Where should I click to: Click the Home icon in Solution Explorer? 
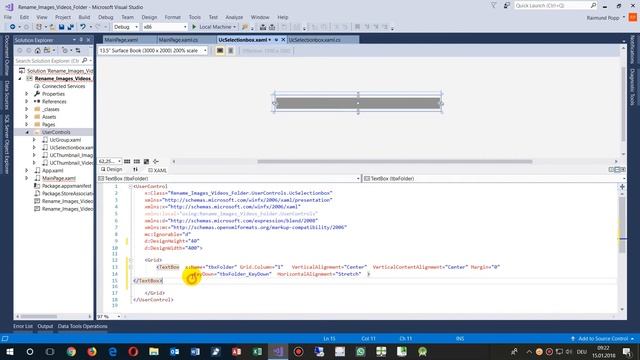38,51
